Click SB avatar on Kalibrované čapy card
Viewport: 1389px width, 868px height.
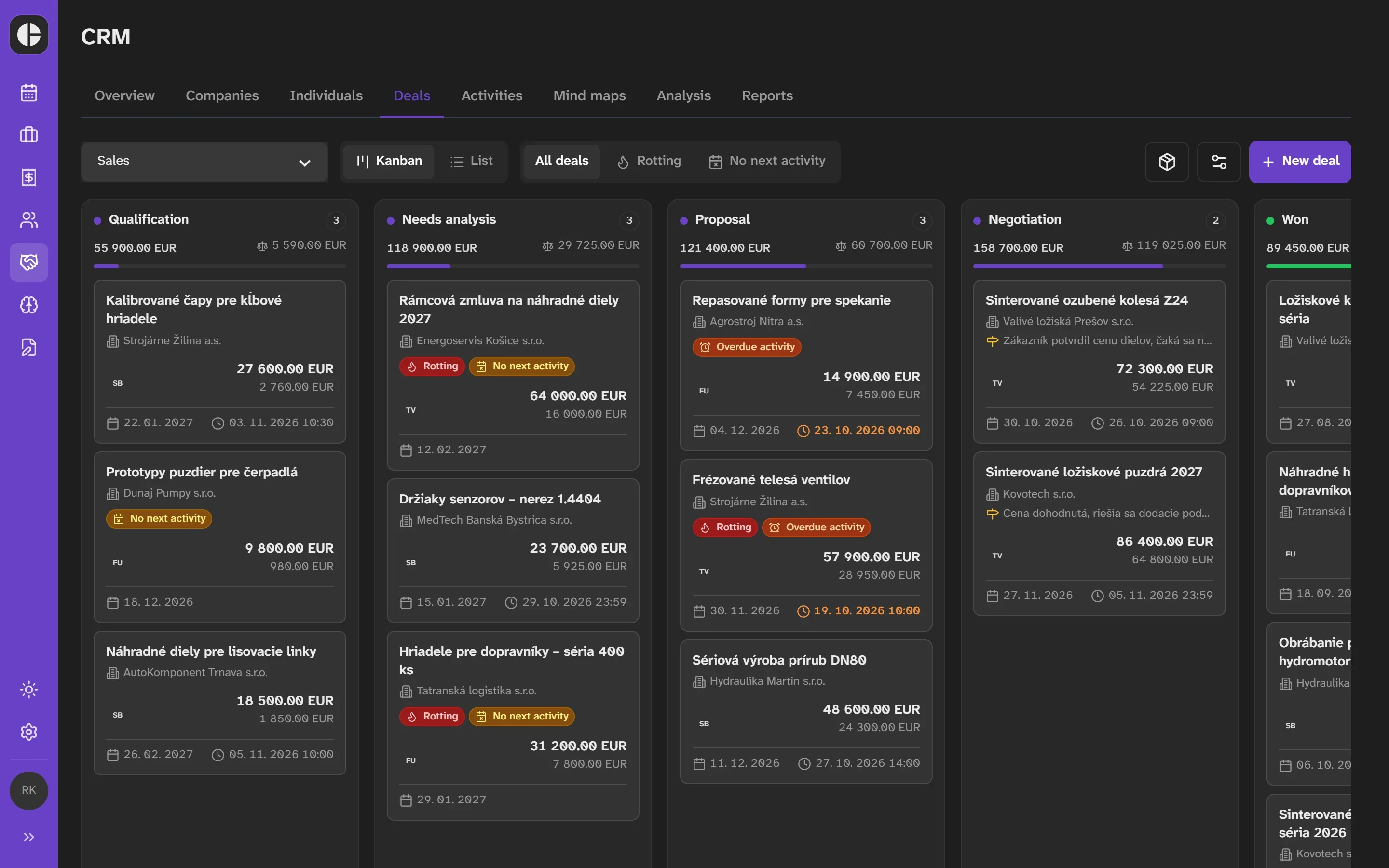point(118,383)
